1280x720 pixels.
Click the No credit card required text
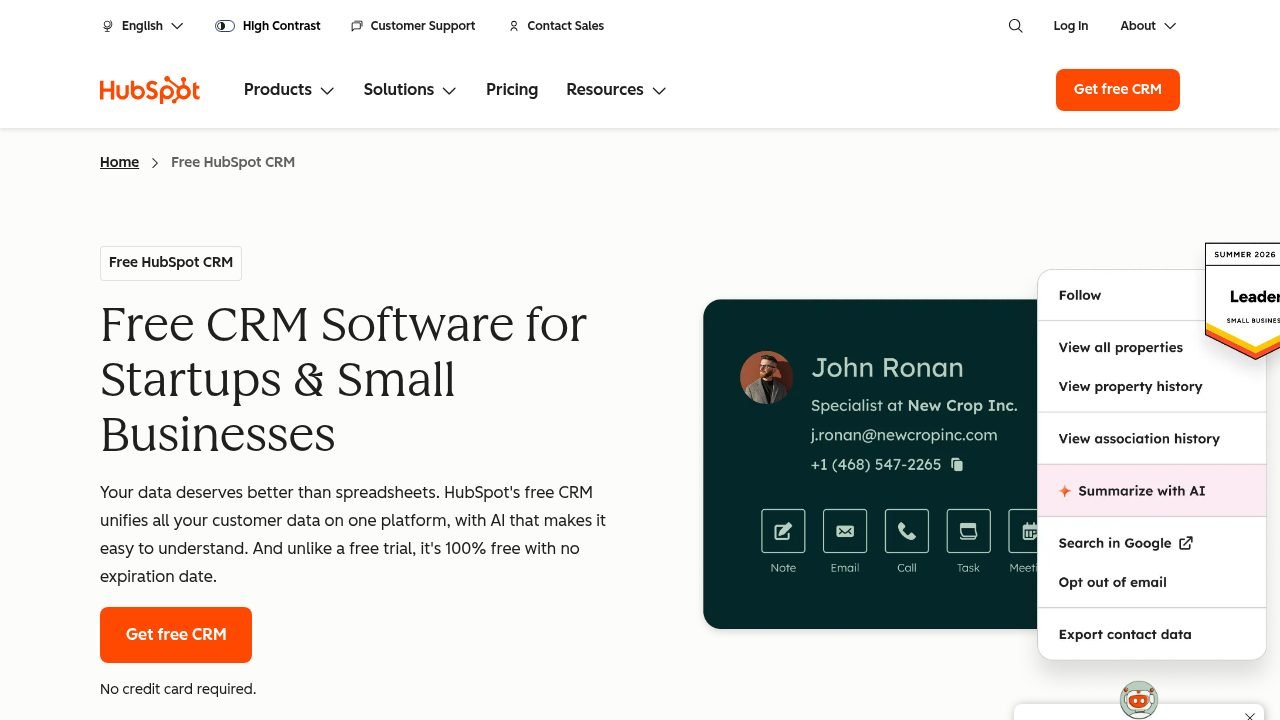point(178,689)
